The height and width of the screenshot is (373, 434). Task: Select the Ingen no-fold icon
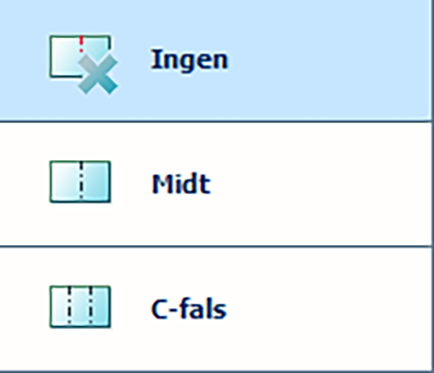83,65
